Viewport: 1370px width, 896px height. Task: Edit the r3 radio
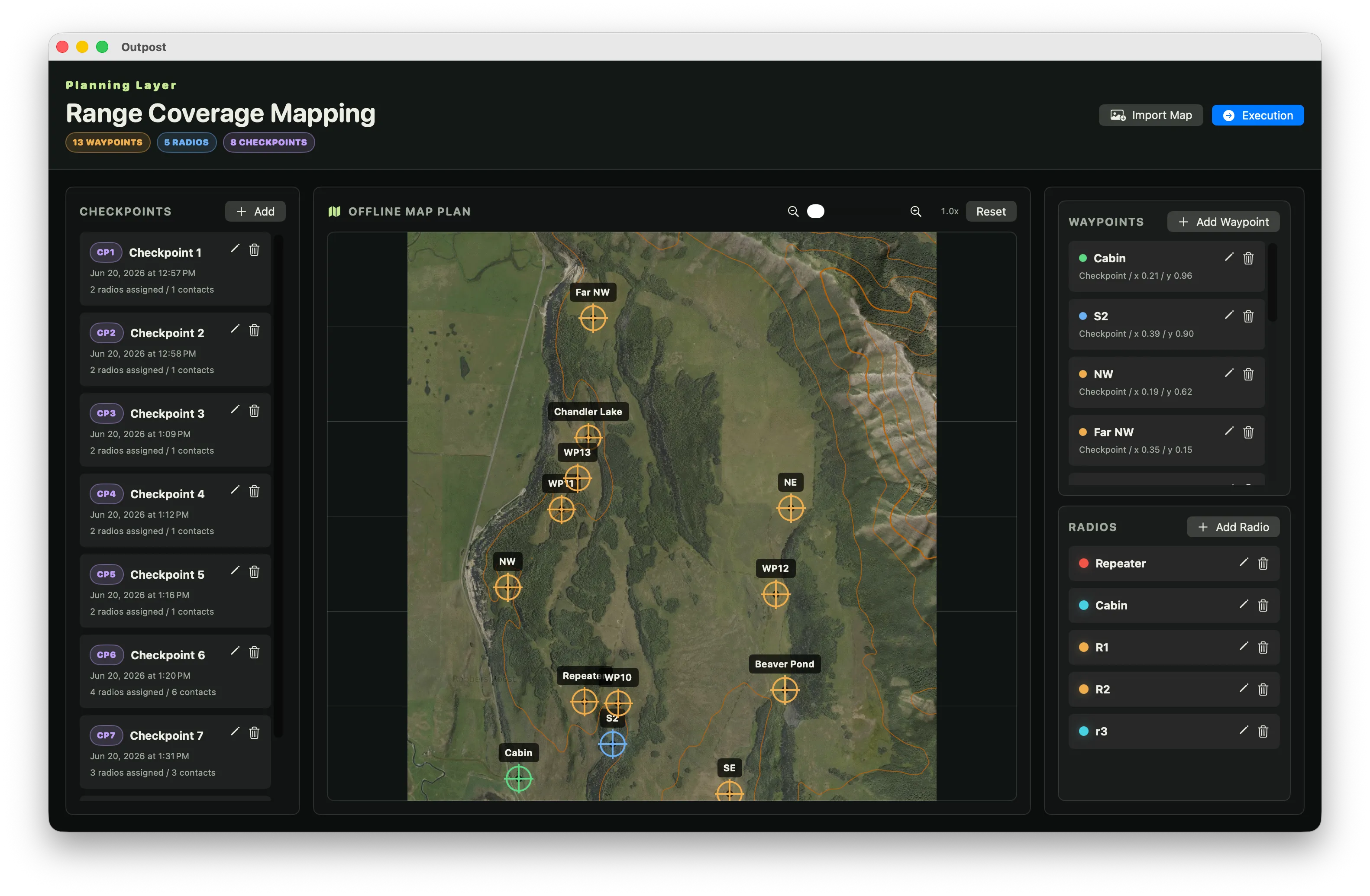1244,730
